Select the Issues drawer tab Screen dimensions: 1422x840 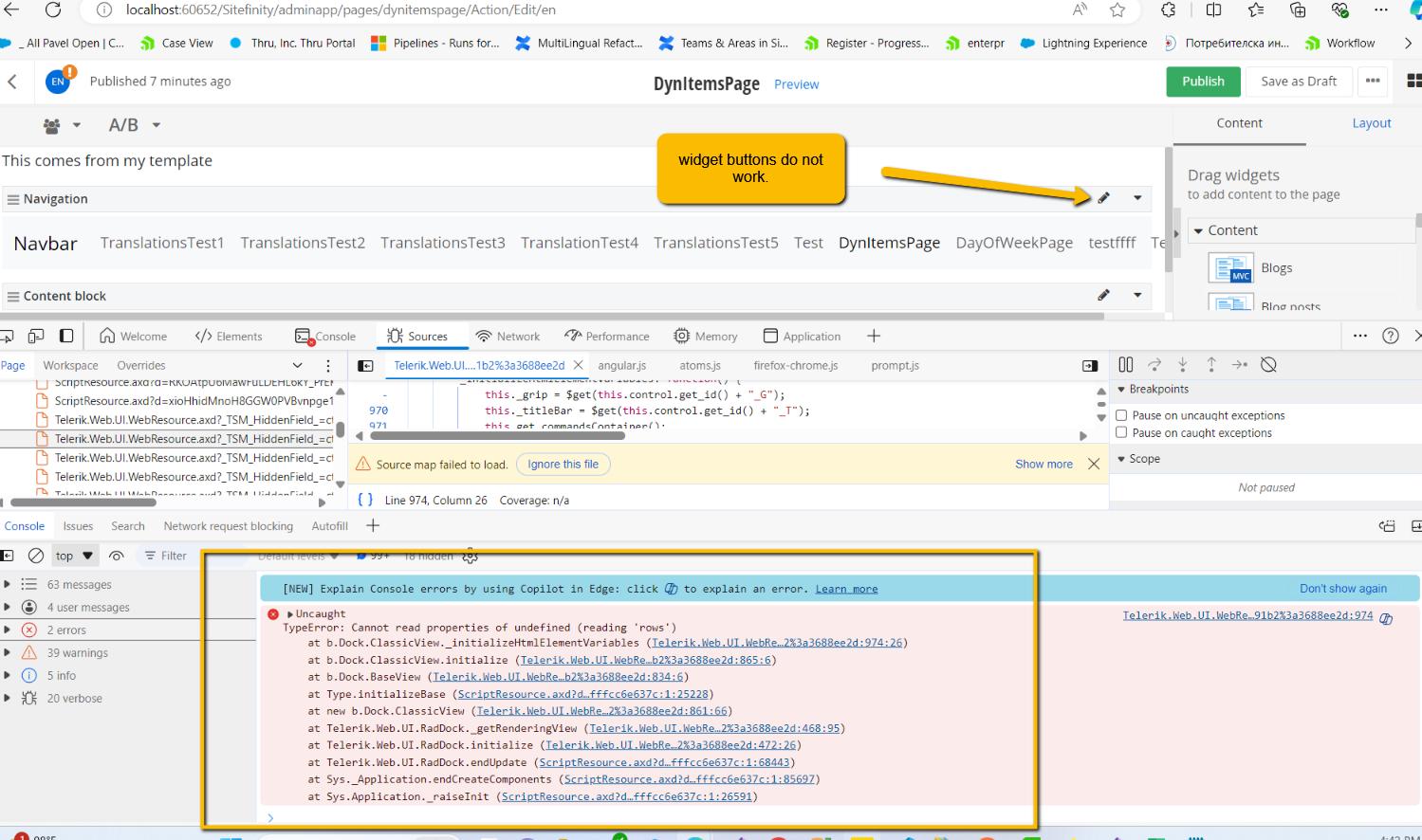tap(78, 526)
